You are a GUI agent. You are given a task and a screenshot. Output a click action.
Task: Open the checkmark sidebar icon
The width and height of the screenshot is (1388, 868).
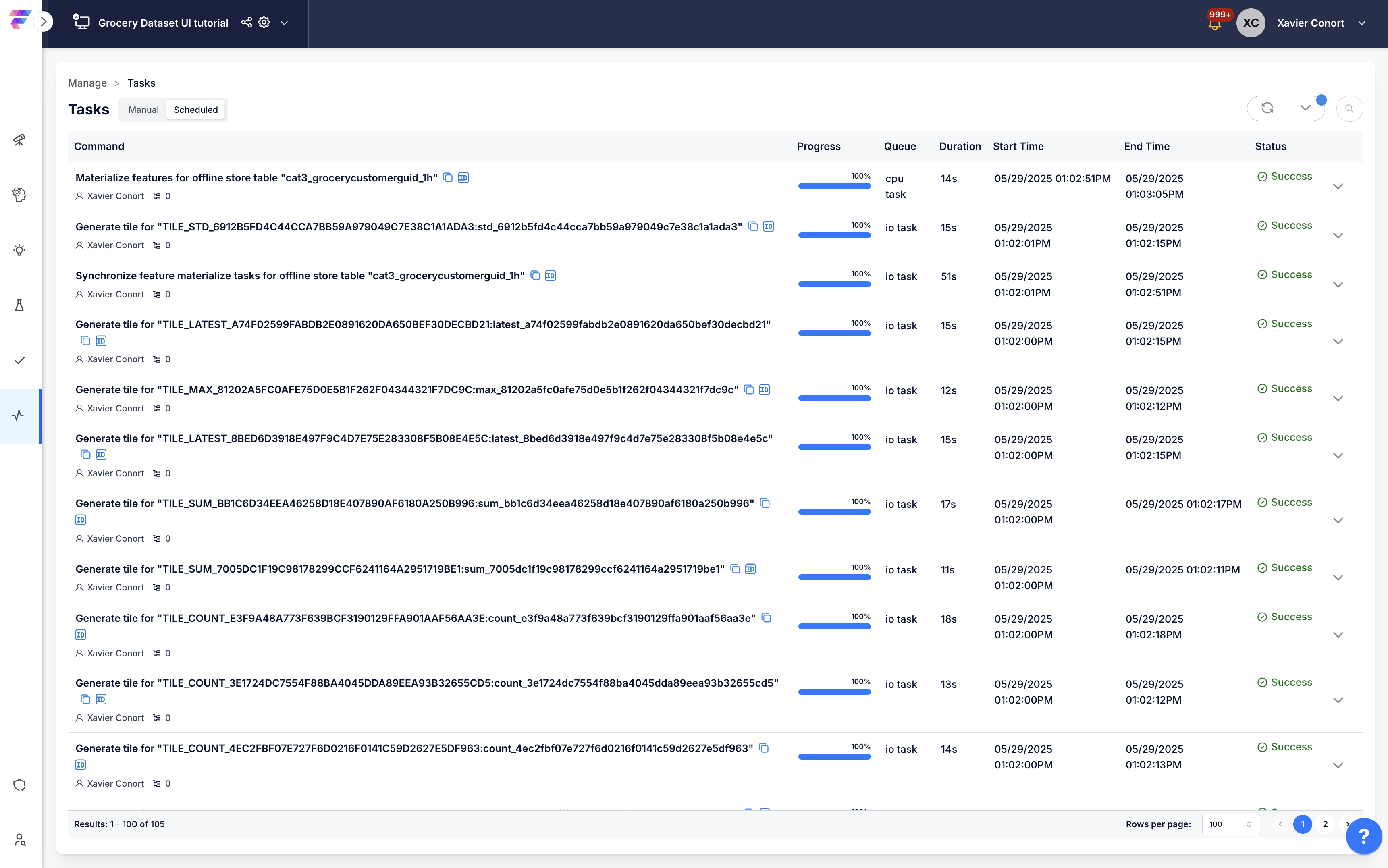(19, 361)
